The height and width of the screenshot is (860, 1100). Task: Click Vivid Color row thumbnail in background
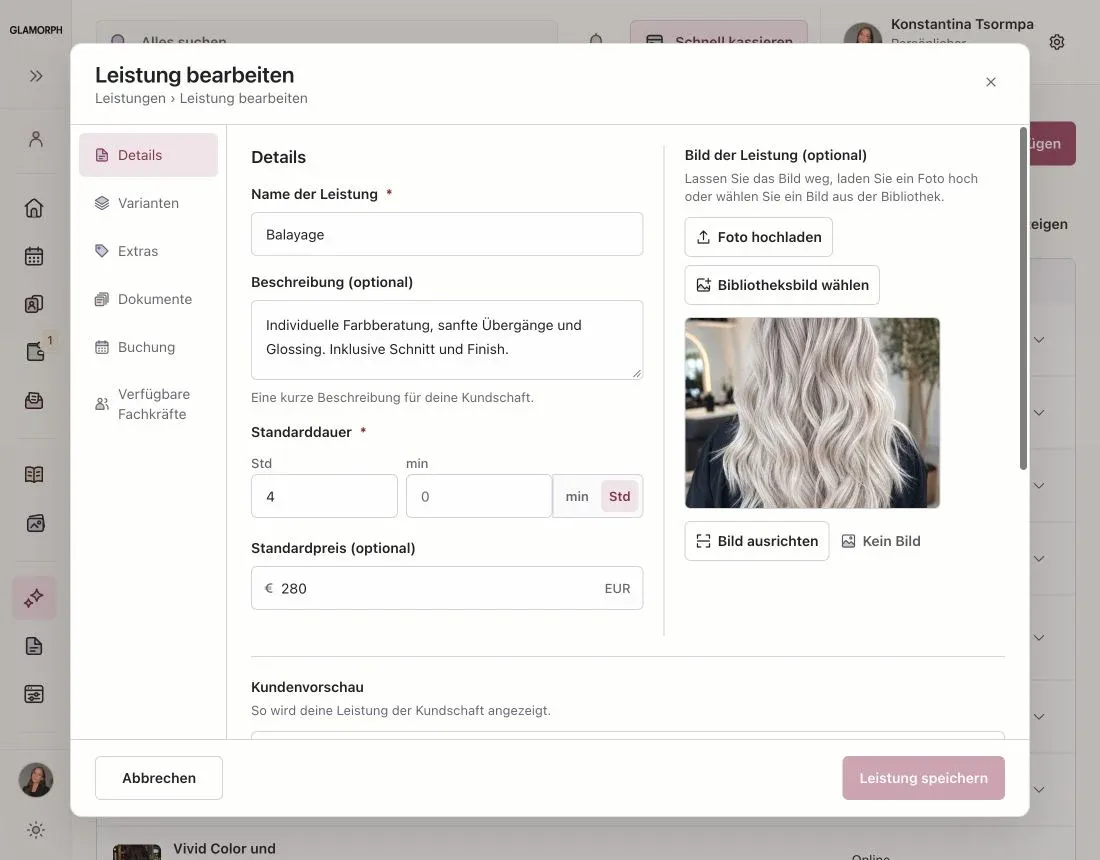[x=137, y=852]
